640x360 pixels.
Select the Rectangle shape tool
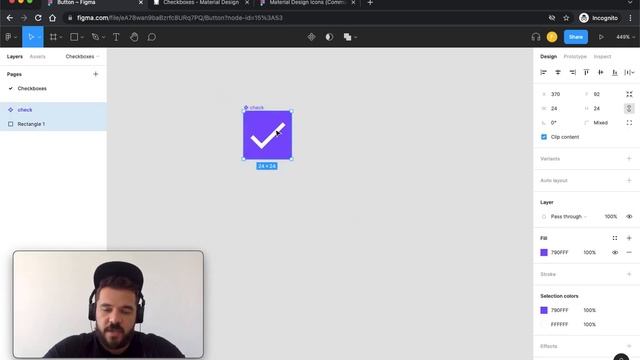click(x=74, y=37)
